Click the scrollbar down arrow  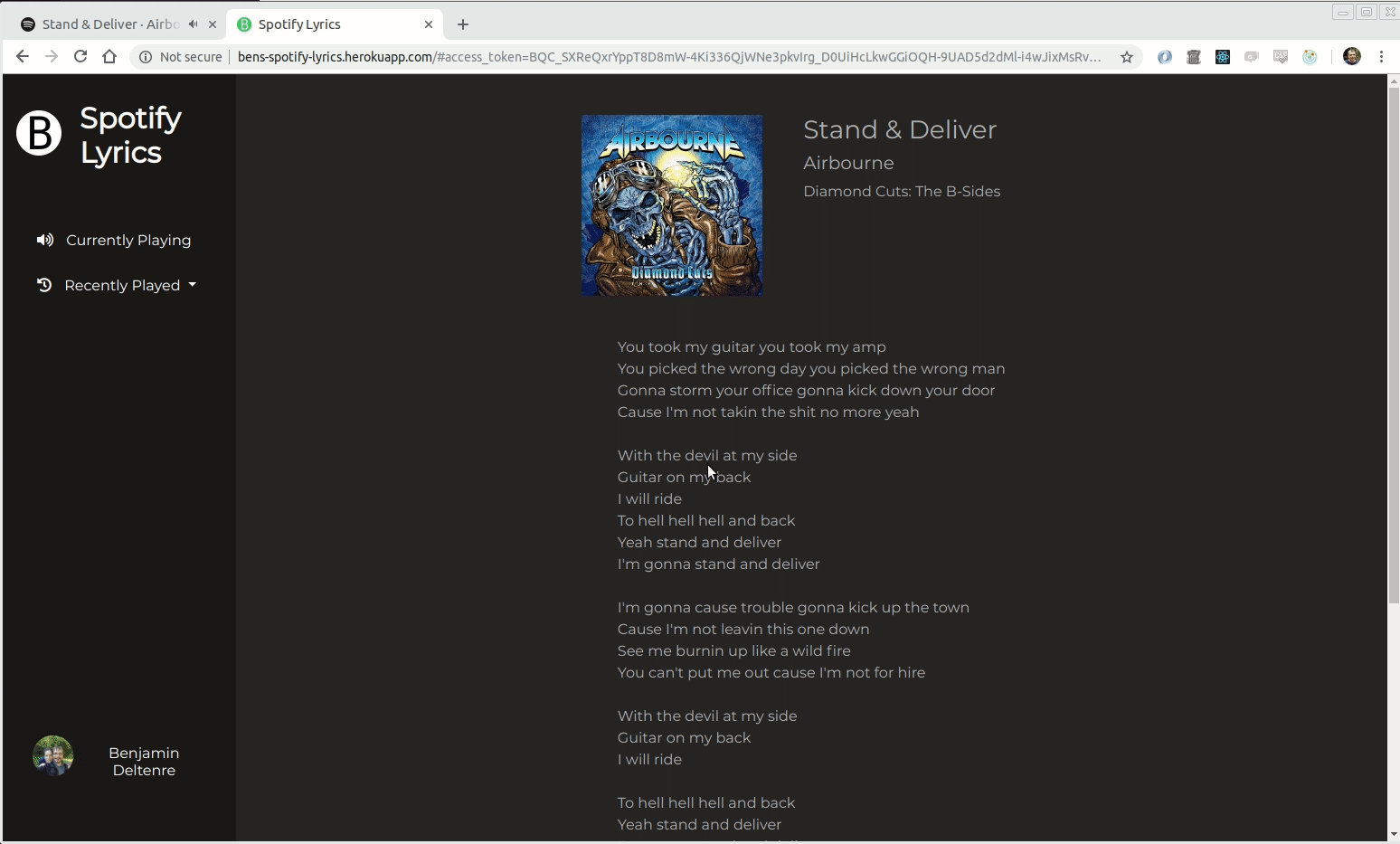tap(1394, 834)
